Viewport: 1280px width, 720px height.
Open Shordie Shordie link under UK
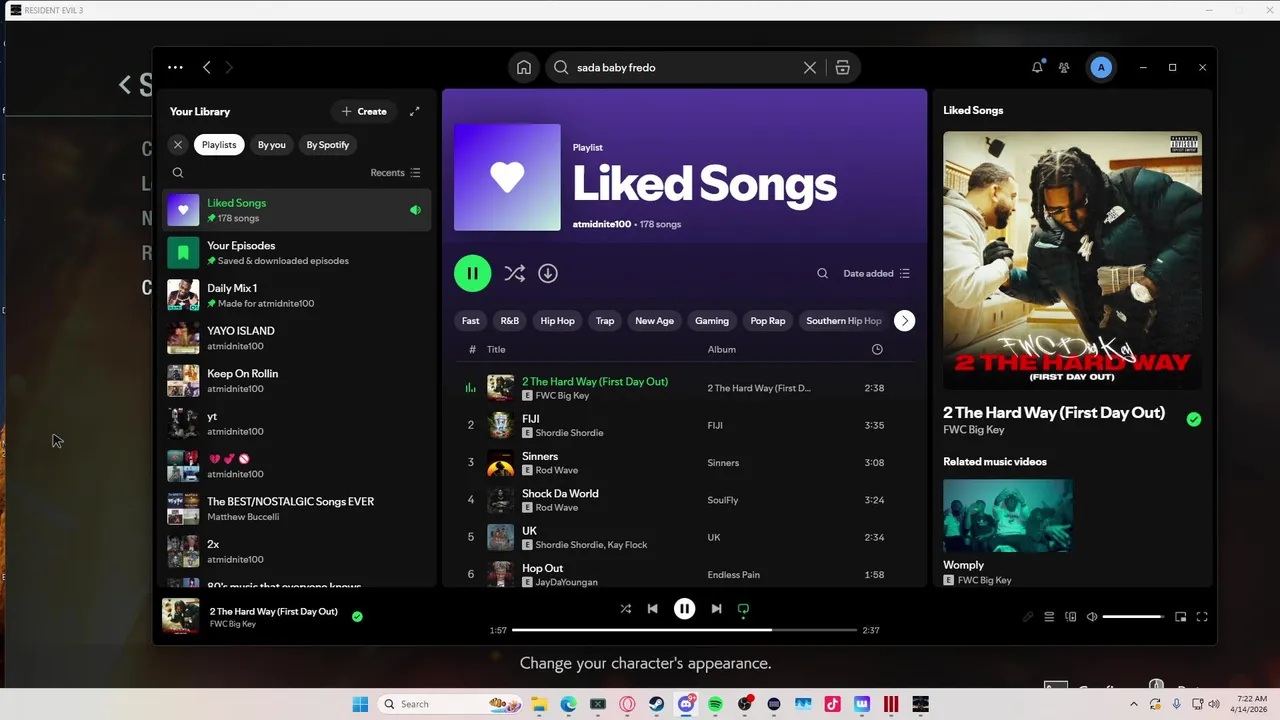pos(569,545)
